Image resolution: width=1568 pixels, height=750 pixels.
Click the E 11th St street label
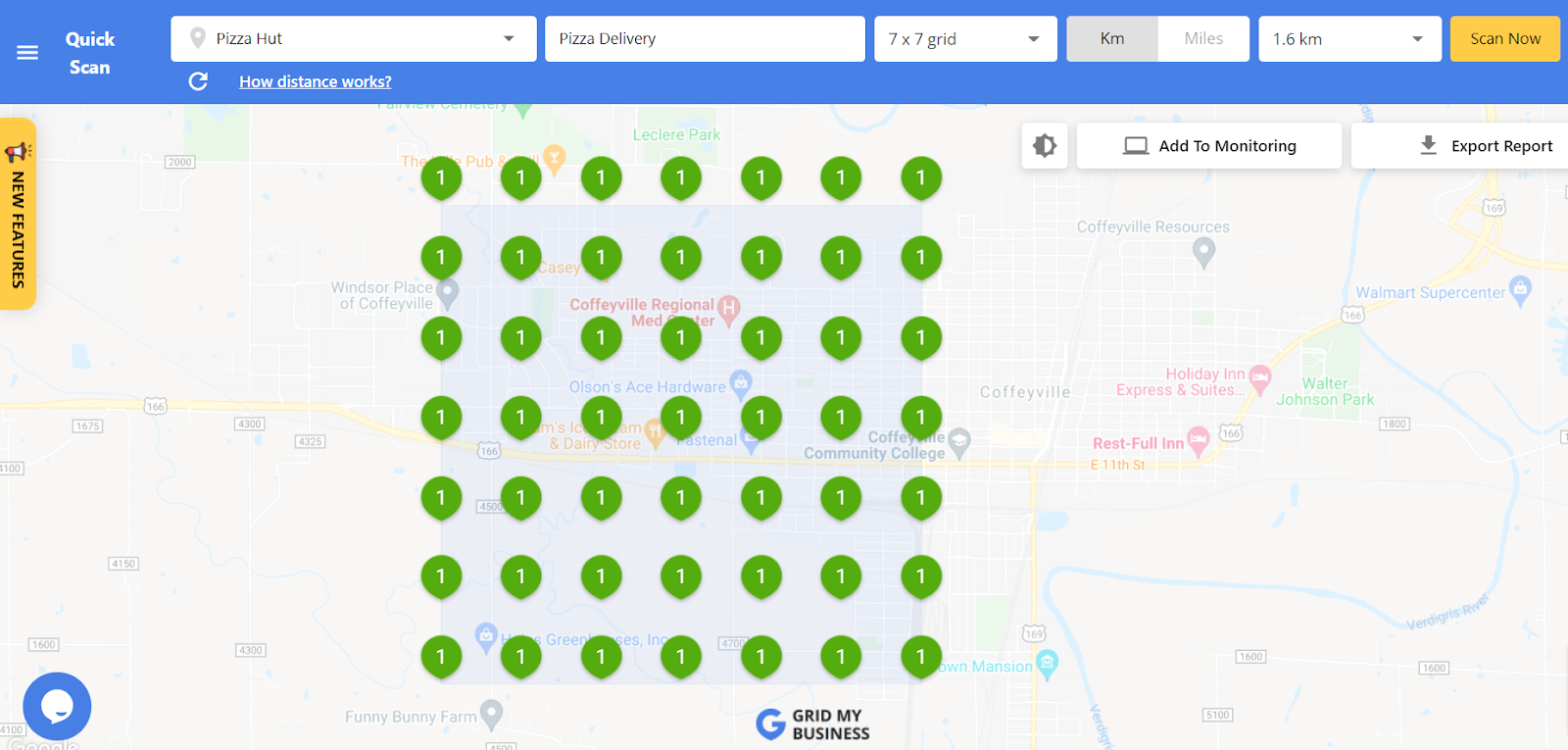point(1118,465)
